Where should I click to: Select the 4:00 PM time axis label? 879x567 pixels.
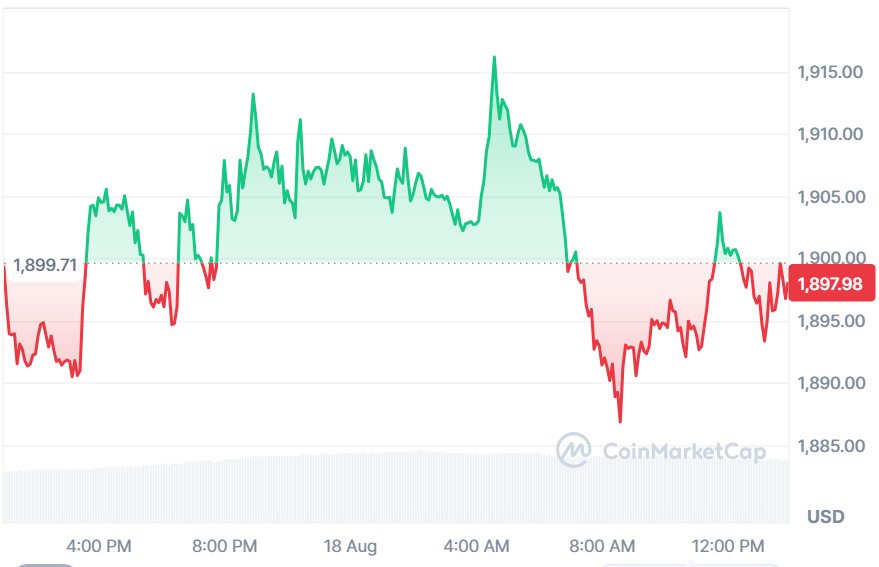tap(99, 546)
